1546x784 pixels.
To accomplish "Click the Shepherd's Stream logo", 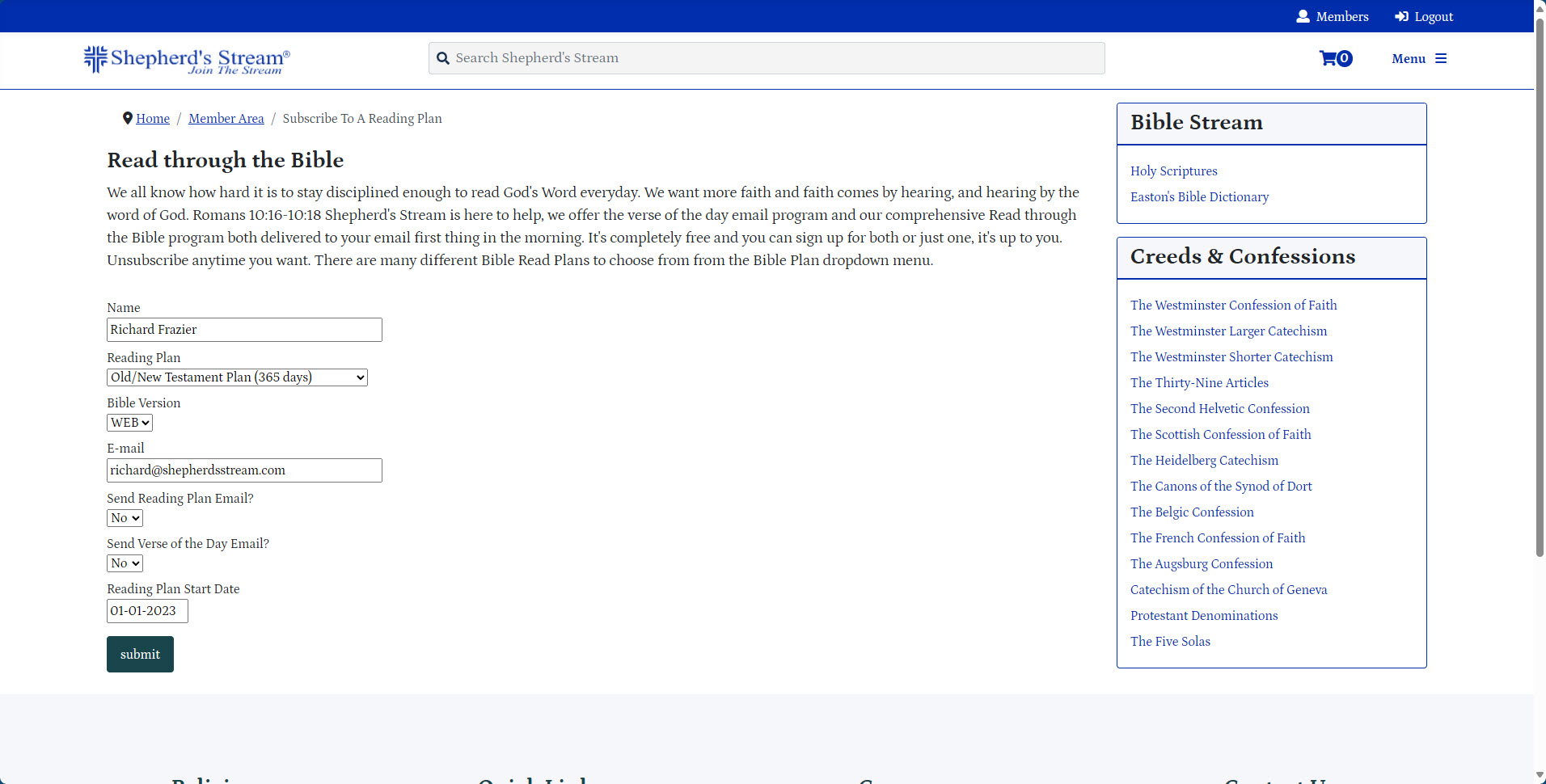I will point(187,60).
